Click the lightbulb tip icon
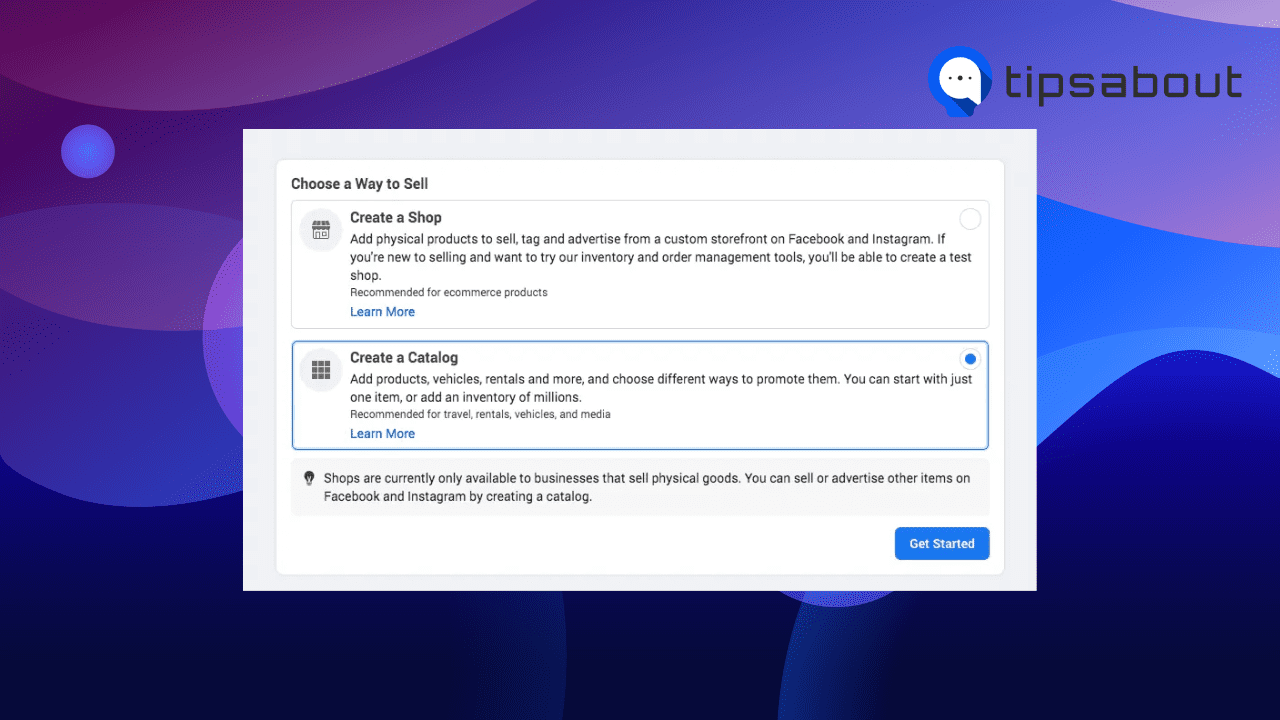1280x720 pixels. (309, 478)
